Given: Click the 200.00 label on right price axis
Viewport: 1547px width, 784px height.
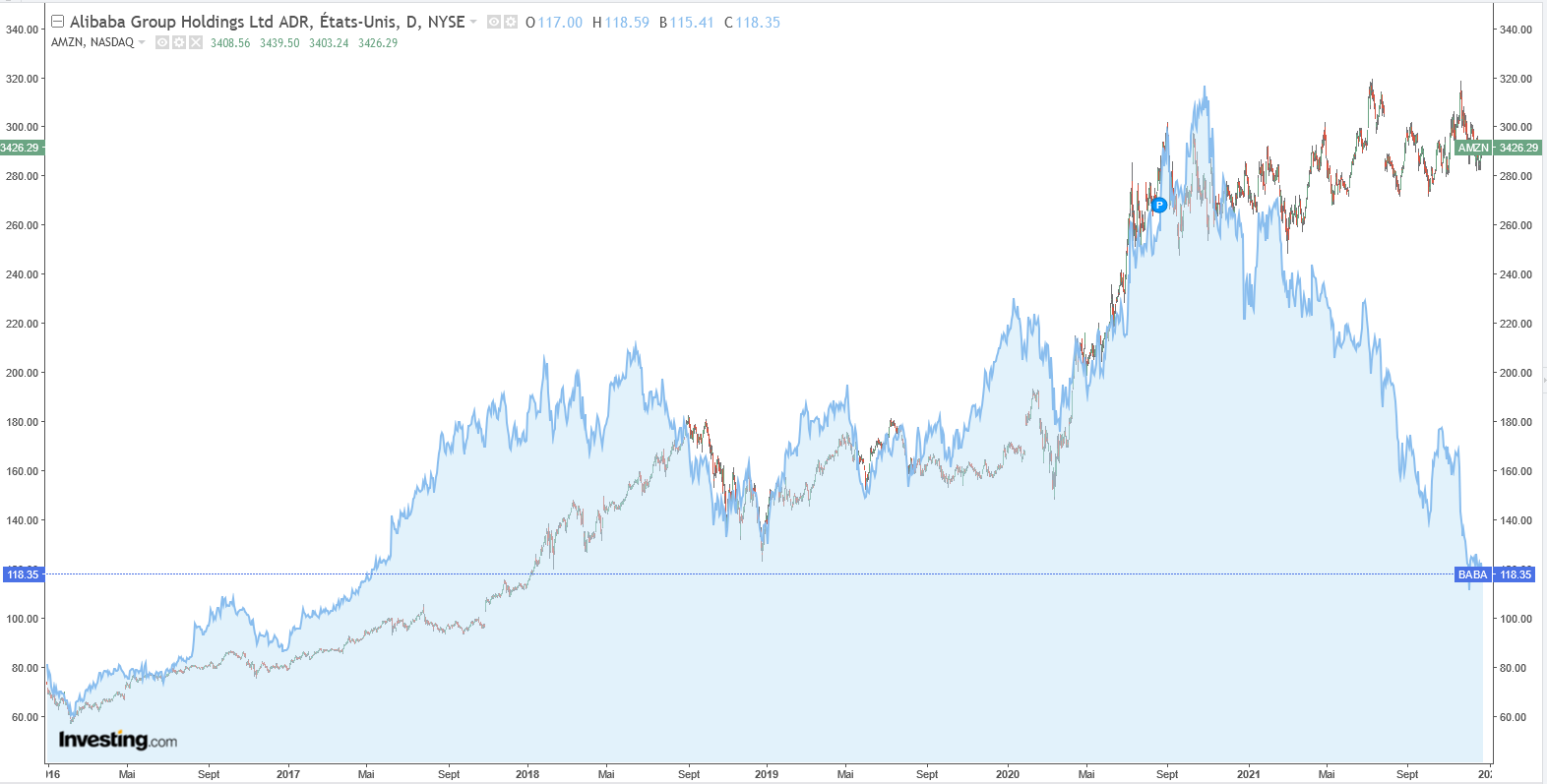Looking at the screenshot, I should click(x=1516, y=373).
